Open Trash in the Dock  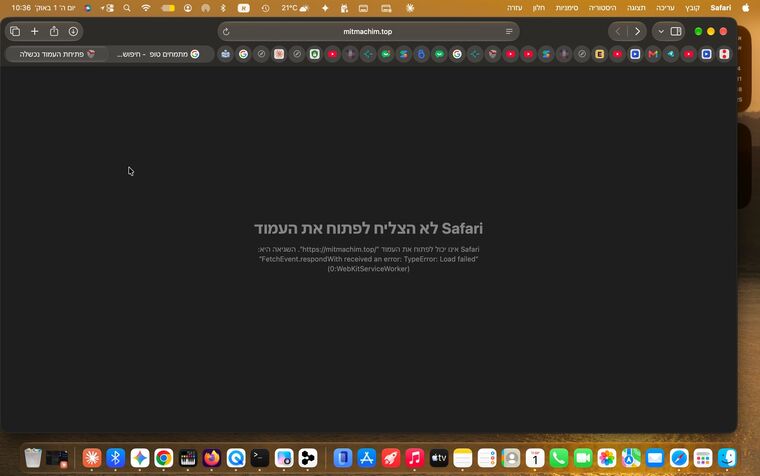click(33, 458)
